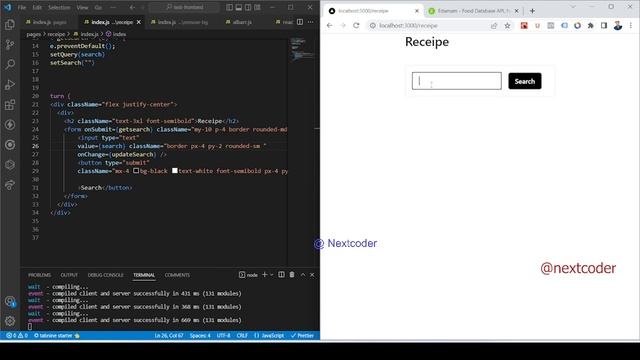Toggle the secondary sidebar layout icon

248,7
